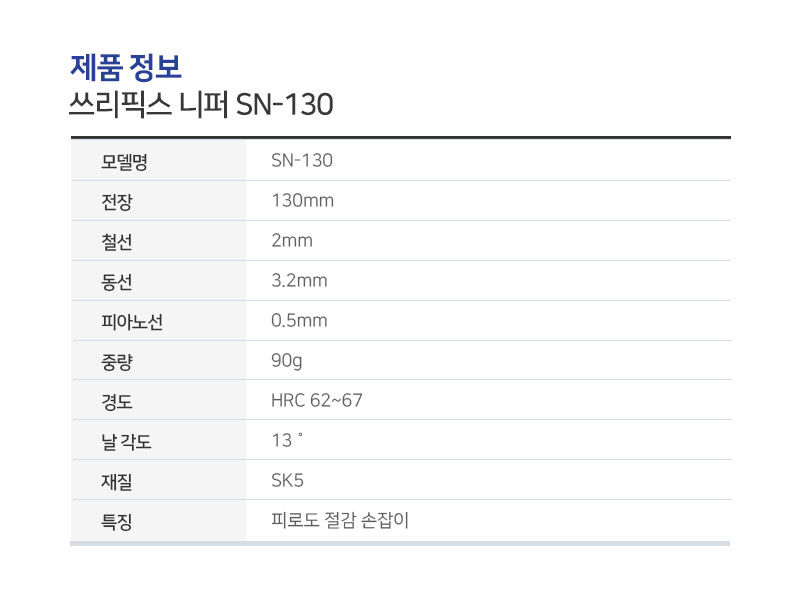Select the 중량 row label
Screen dimensions: 800x615
pos(117,362)
